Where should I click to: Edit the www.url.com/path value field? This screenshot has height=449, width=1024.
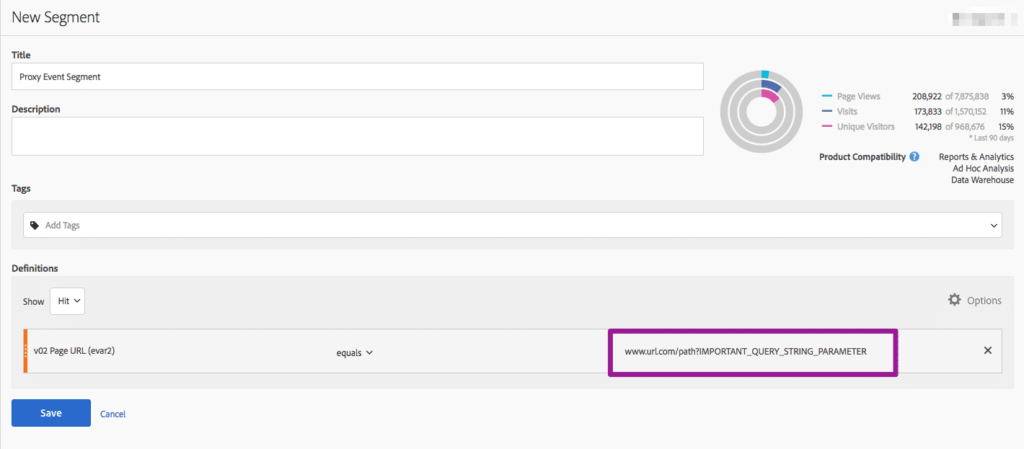[x=752, y=352]
